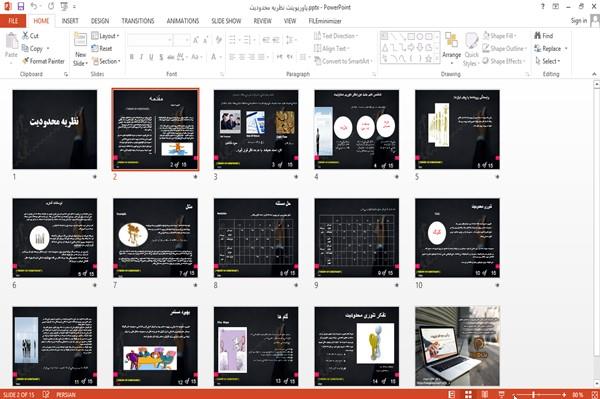Select slide 15 laptop thumbnail
The image size is (600, 399).
(x=457, y=346)
